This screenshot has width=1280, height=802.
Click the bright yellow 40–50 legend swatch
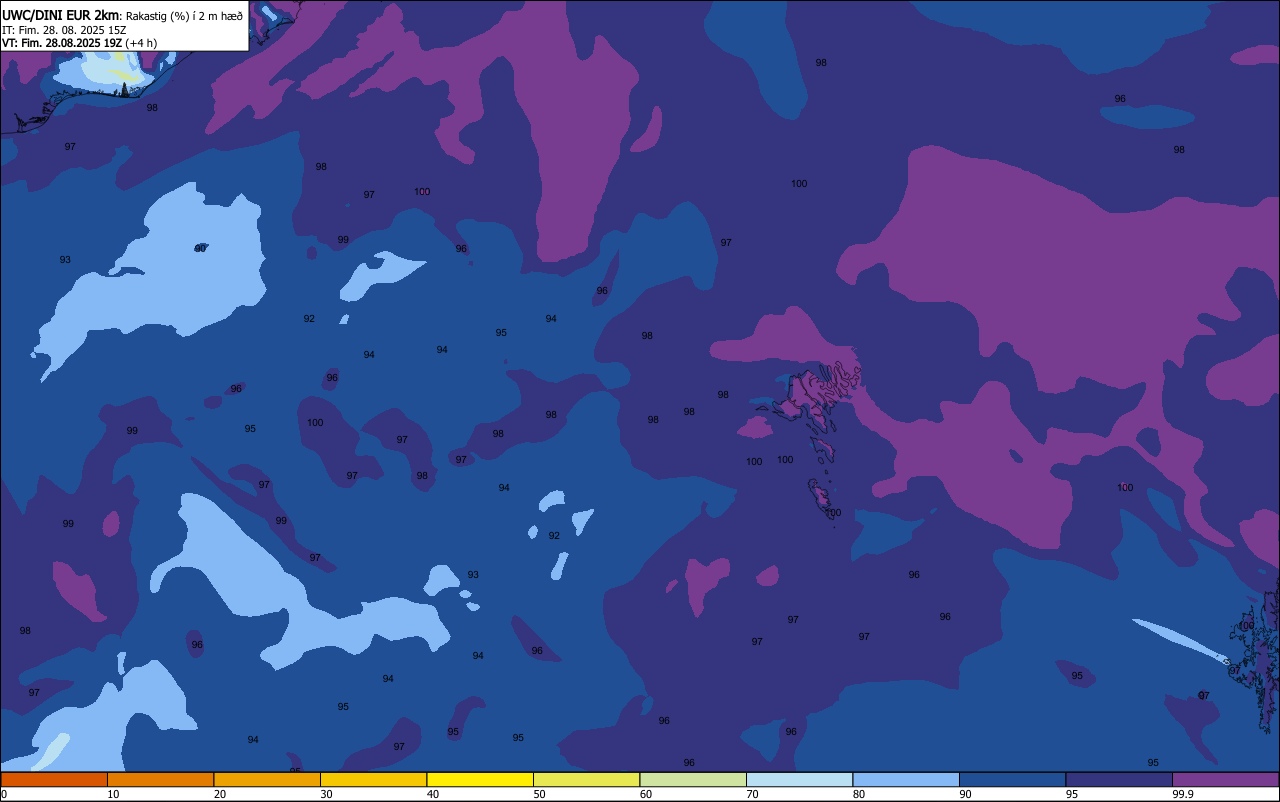[x=480, y=779]
